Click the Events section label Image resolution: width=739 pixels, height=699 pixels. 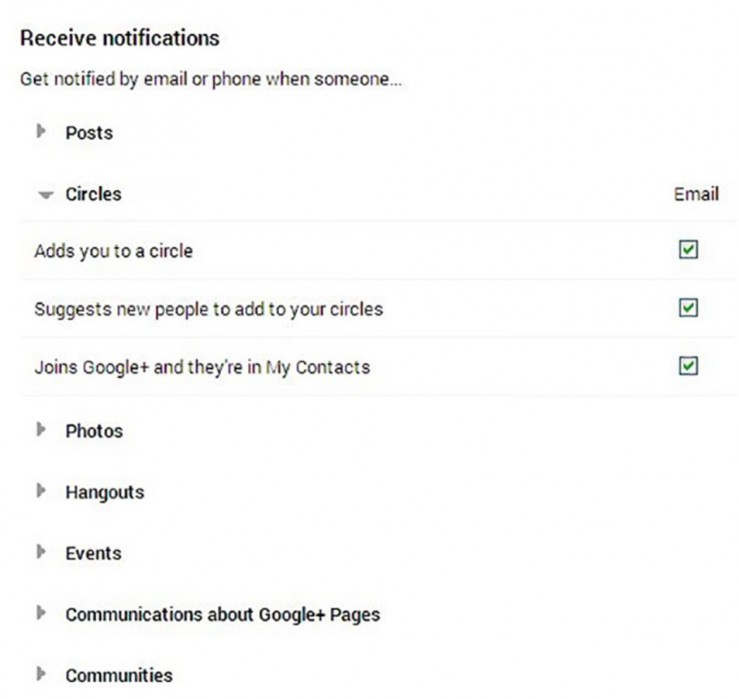pos(93,553)
